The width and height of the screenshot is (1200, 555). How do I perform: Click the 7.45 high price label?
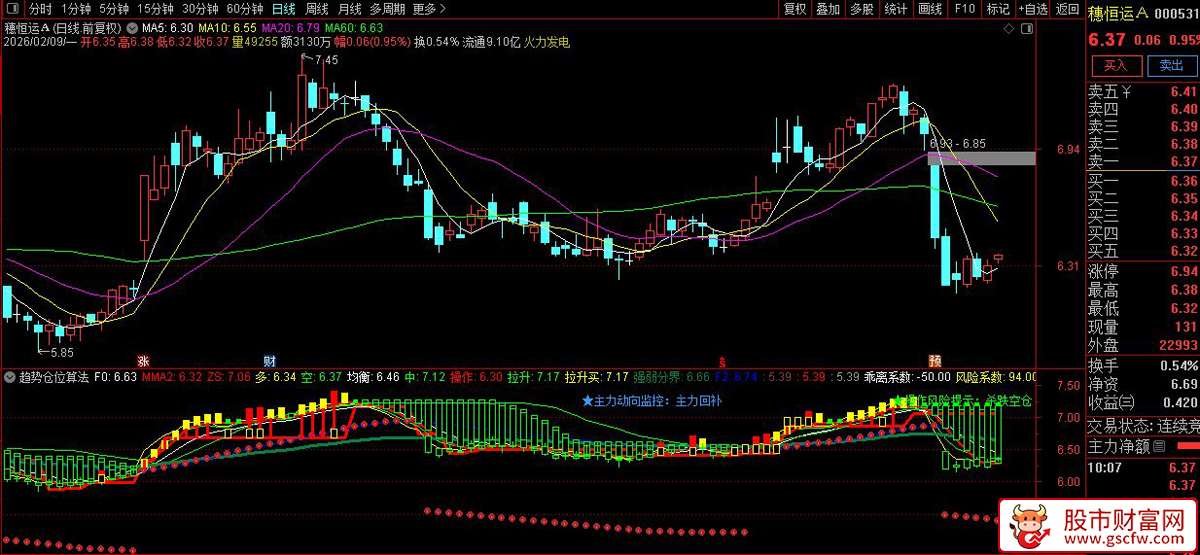325,61
